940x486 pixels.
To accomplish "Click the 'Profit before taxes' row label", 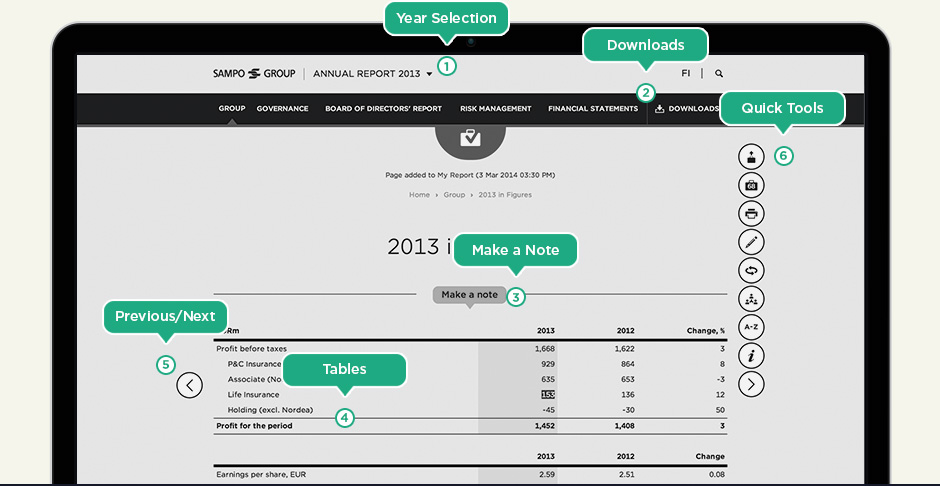I will (251, 349).
